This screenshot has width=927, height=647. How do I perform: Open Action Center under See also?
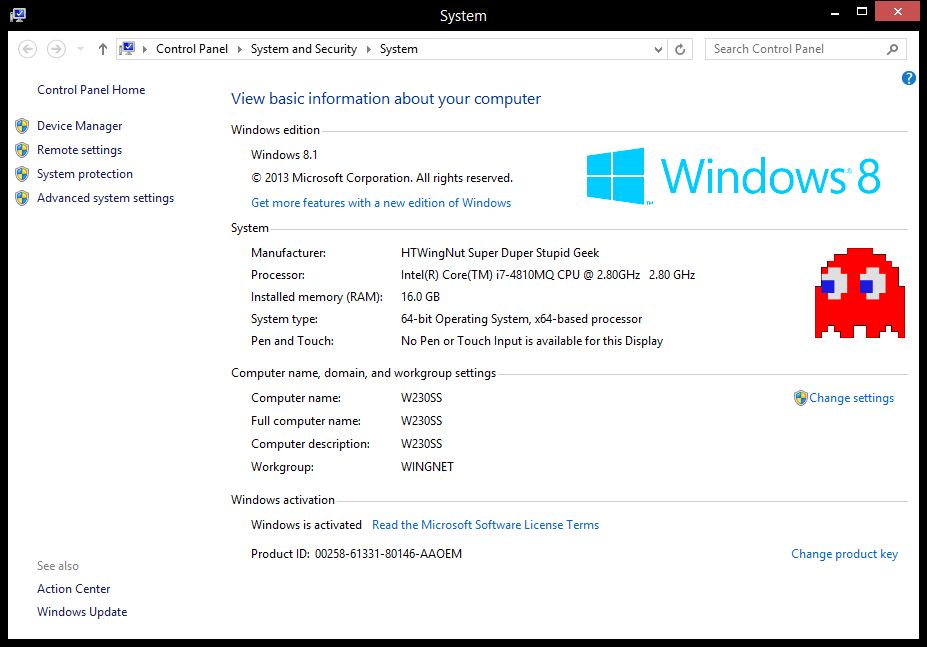(73, 589)
